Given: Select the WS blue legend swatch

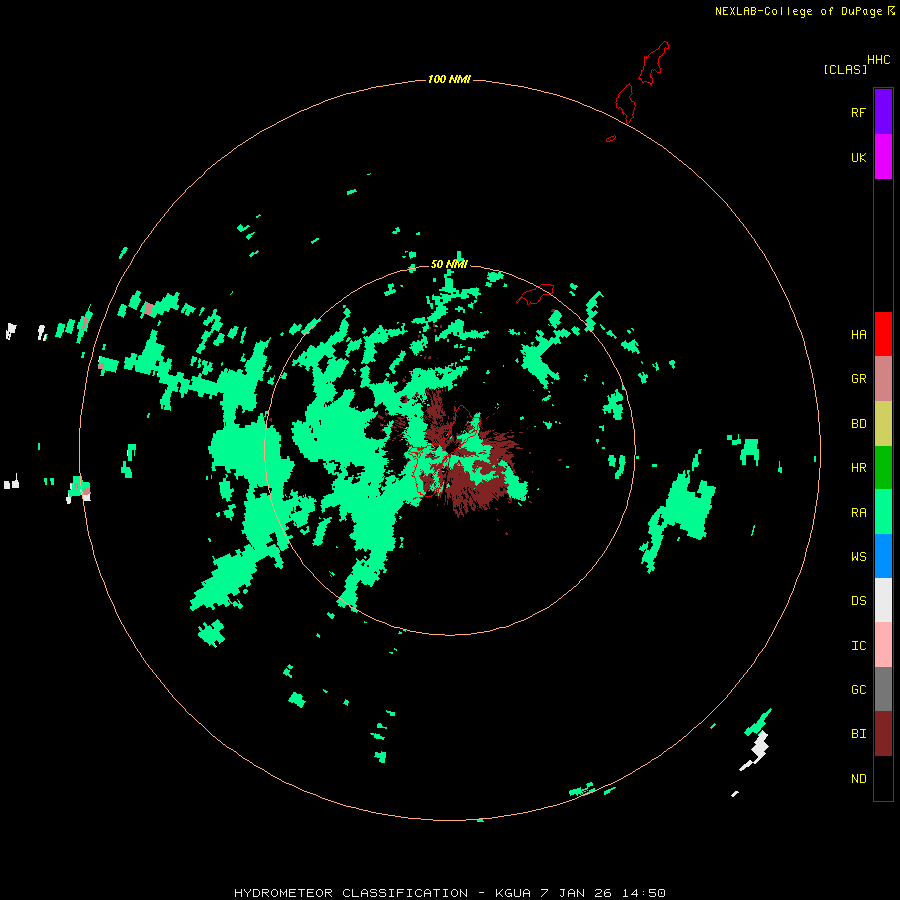Looking at the screenshot, I should (x=883, y=556).
